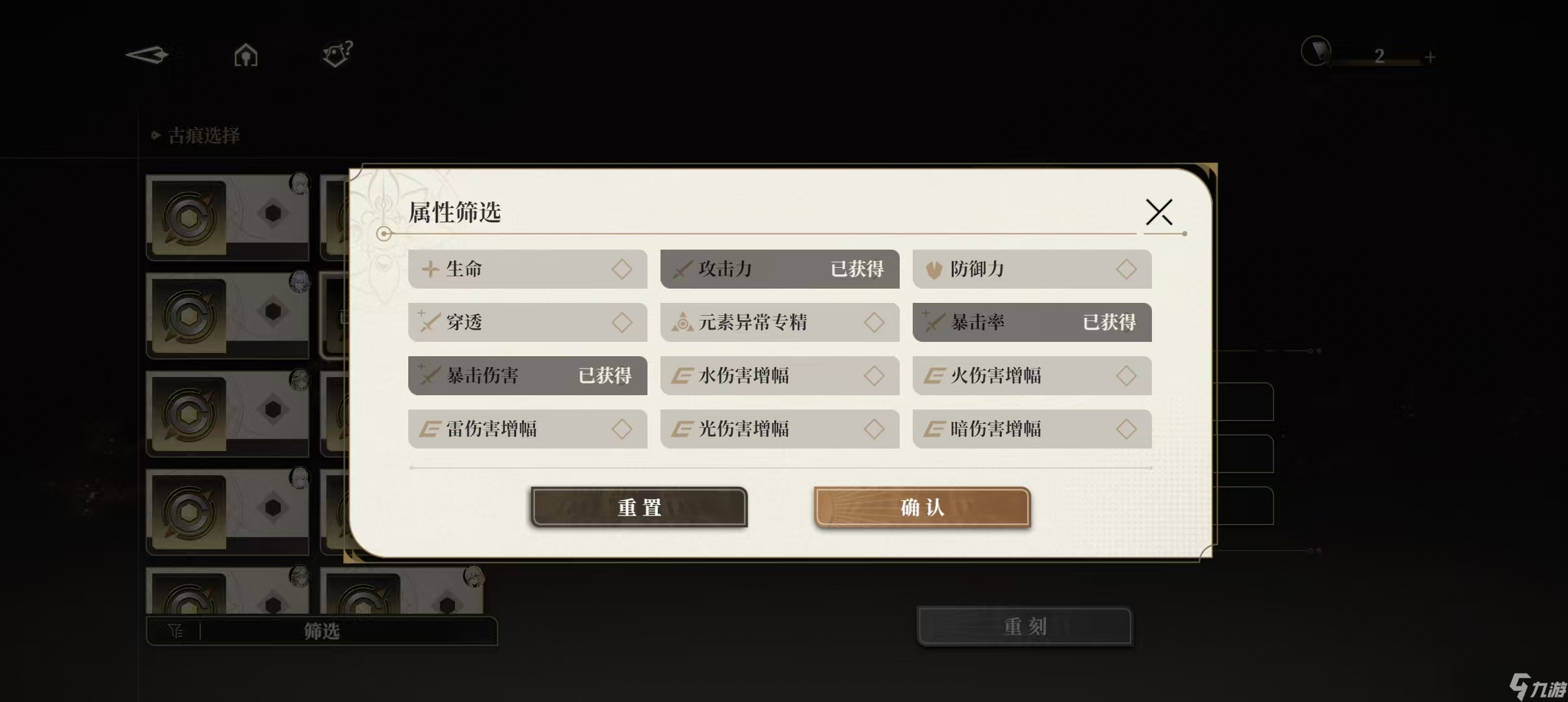The image size is (1568, 702).
Task: Click the filter funnel icon
Action: click(176, 631)
